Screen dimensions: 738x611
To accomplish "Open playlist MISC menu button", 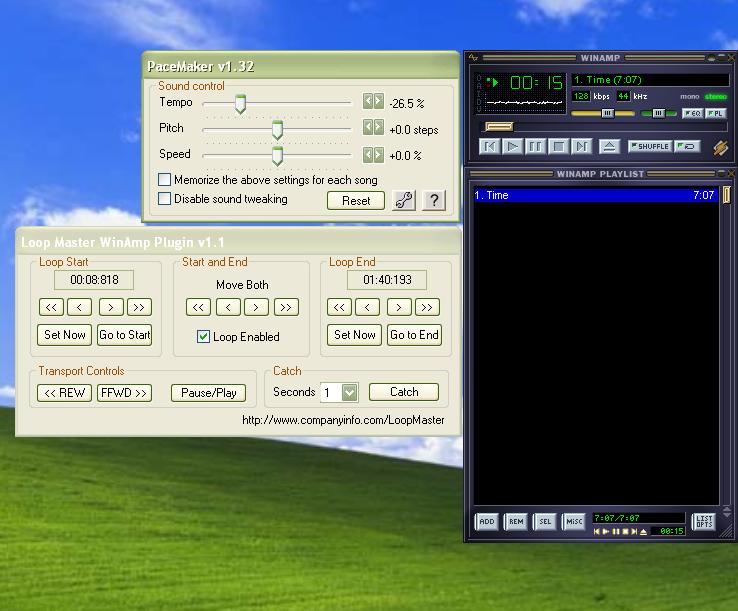I will pyautogui.click(x=574, y=522).
